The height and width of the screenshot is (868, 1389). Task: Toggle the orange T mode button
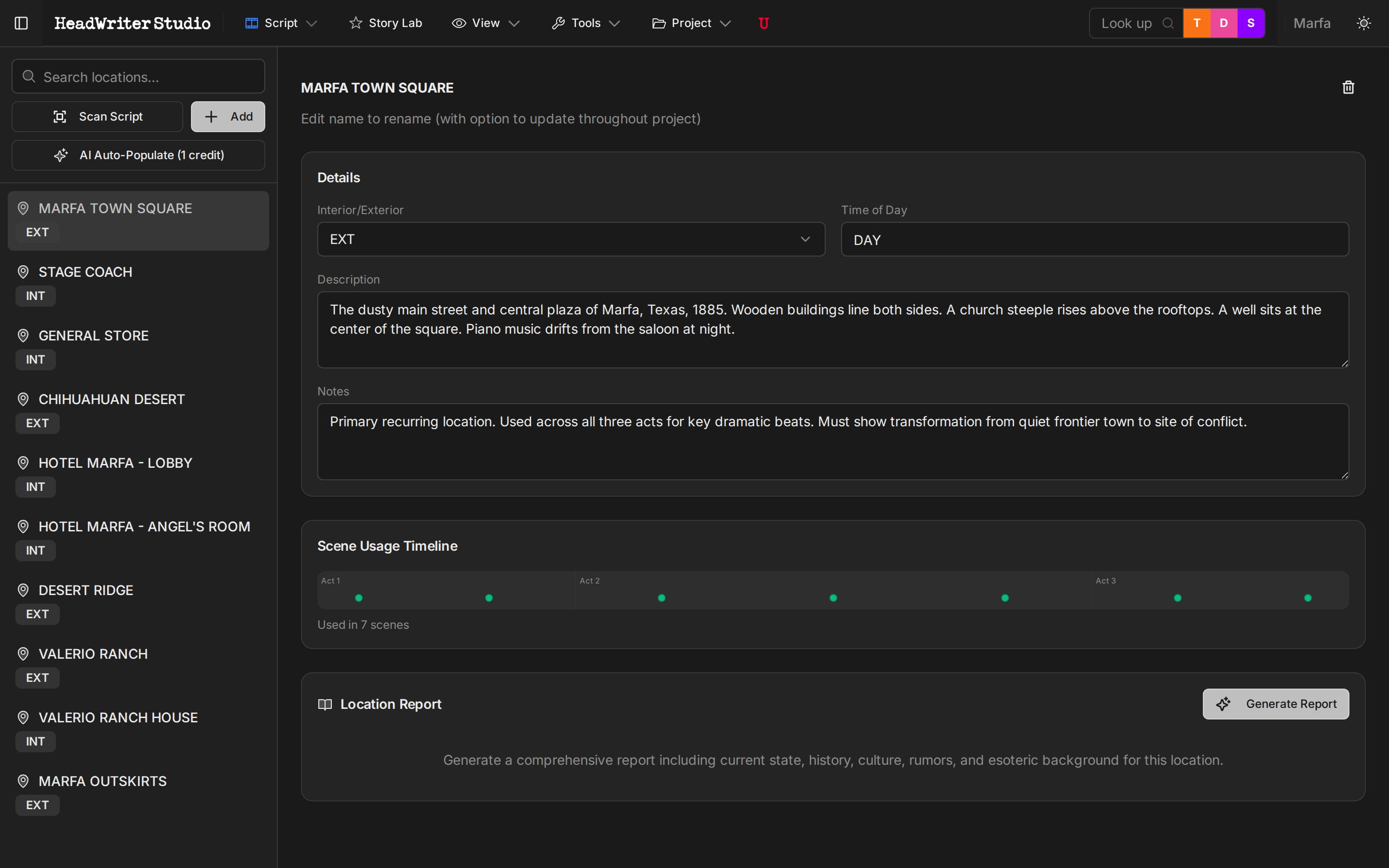pos(1197,23)
